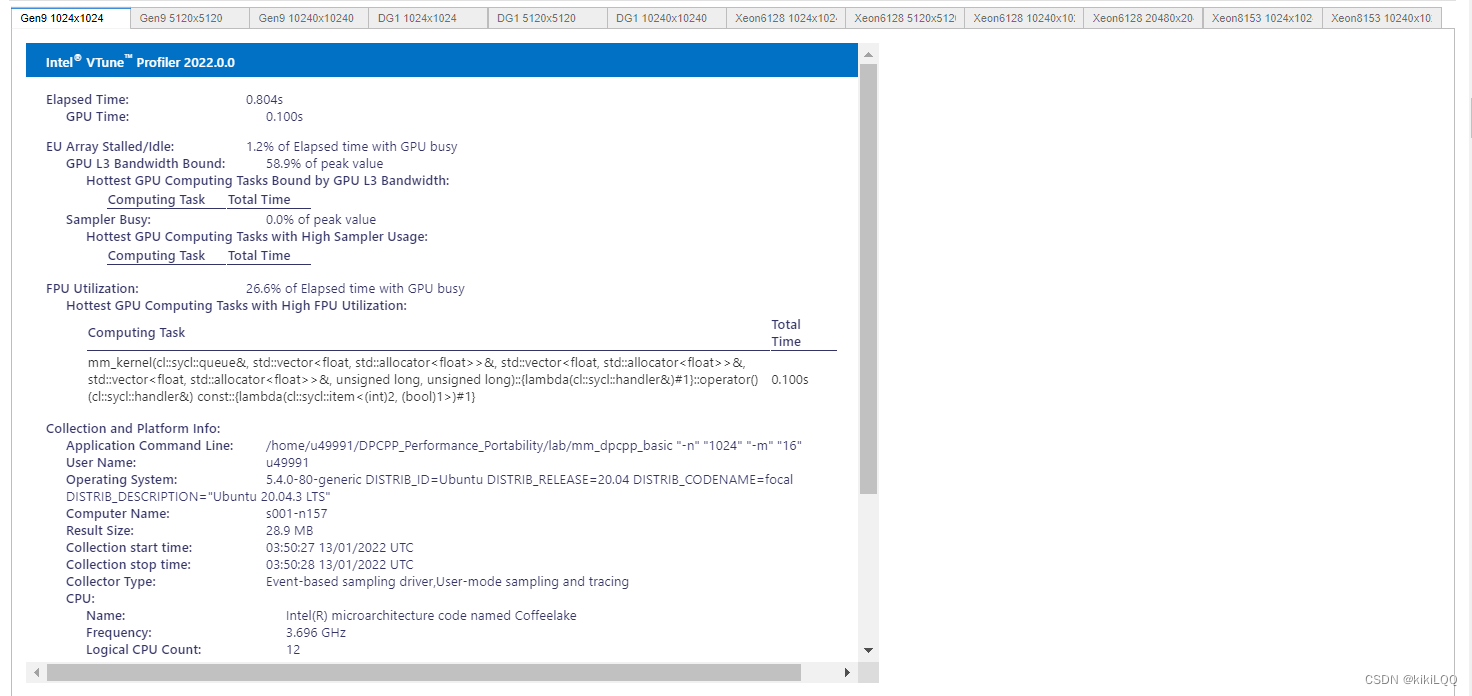Click the Result Size value 28.9 MB
The image size is (1472, 696).
tap(289, 530)
